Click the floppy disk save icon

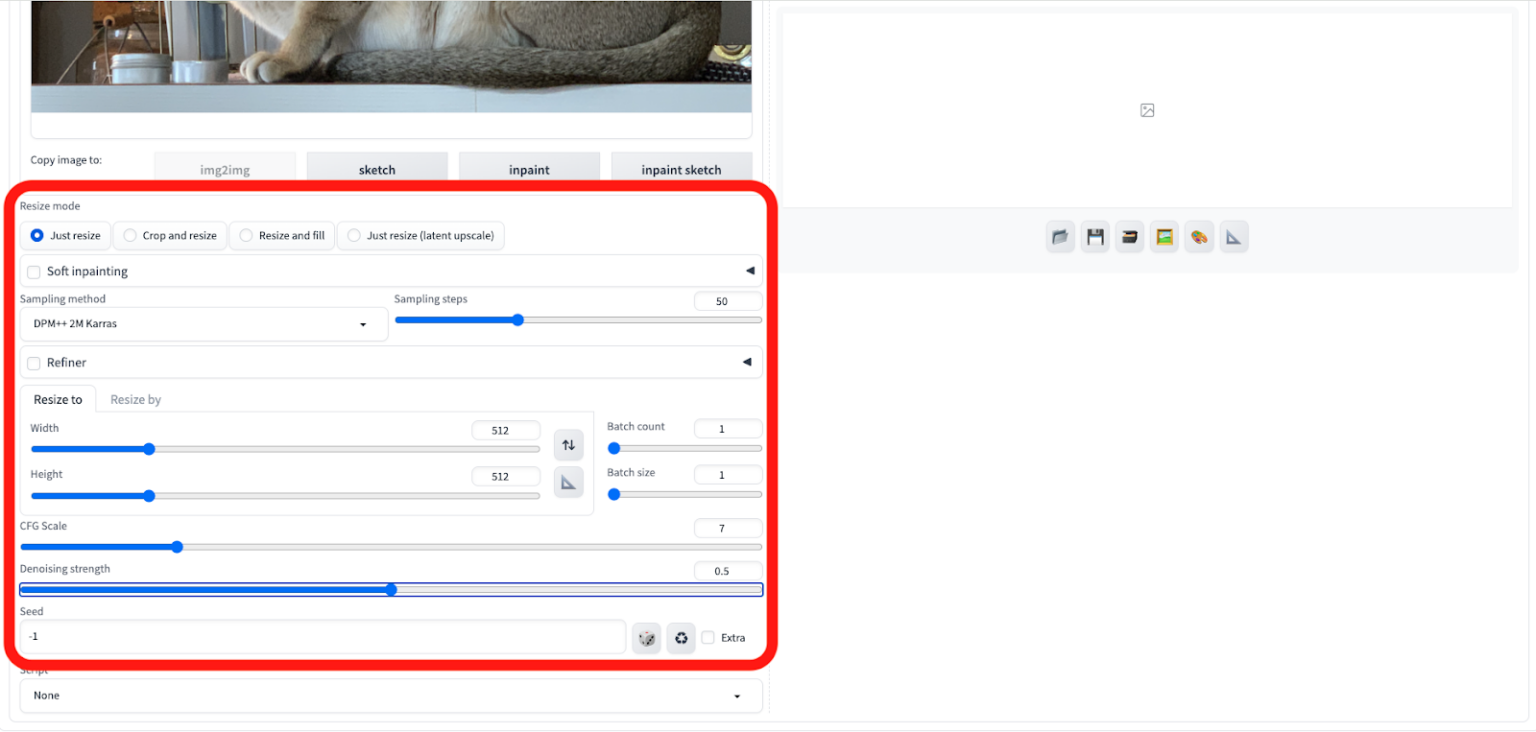click(1095, 237)
